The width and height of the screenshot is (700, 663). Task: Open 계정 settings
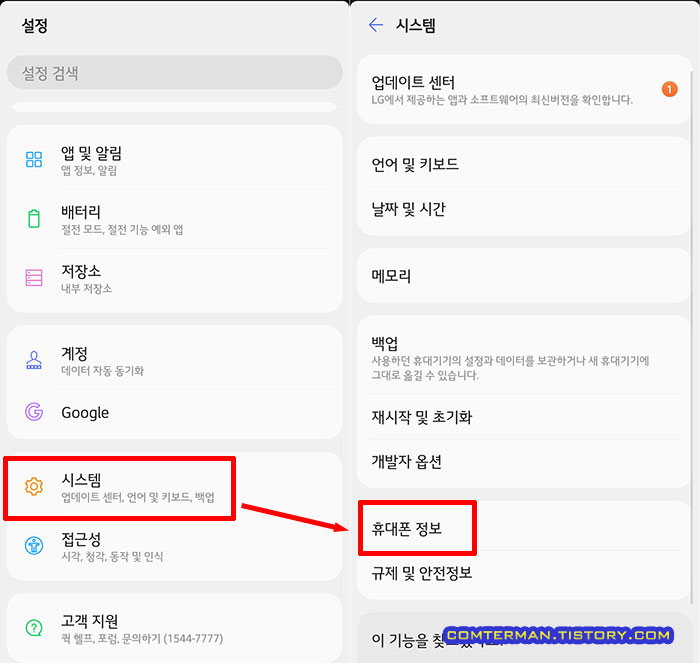pyautogui.click(x=175, y=360)
